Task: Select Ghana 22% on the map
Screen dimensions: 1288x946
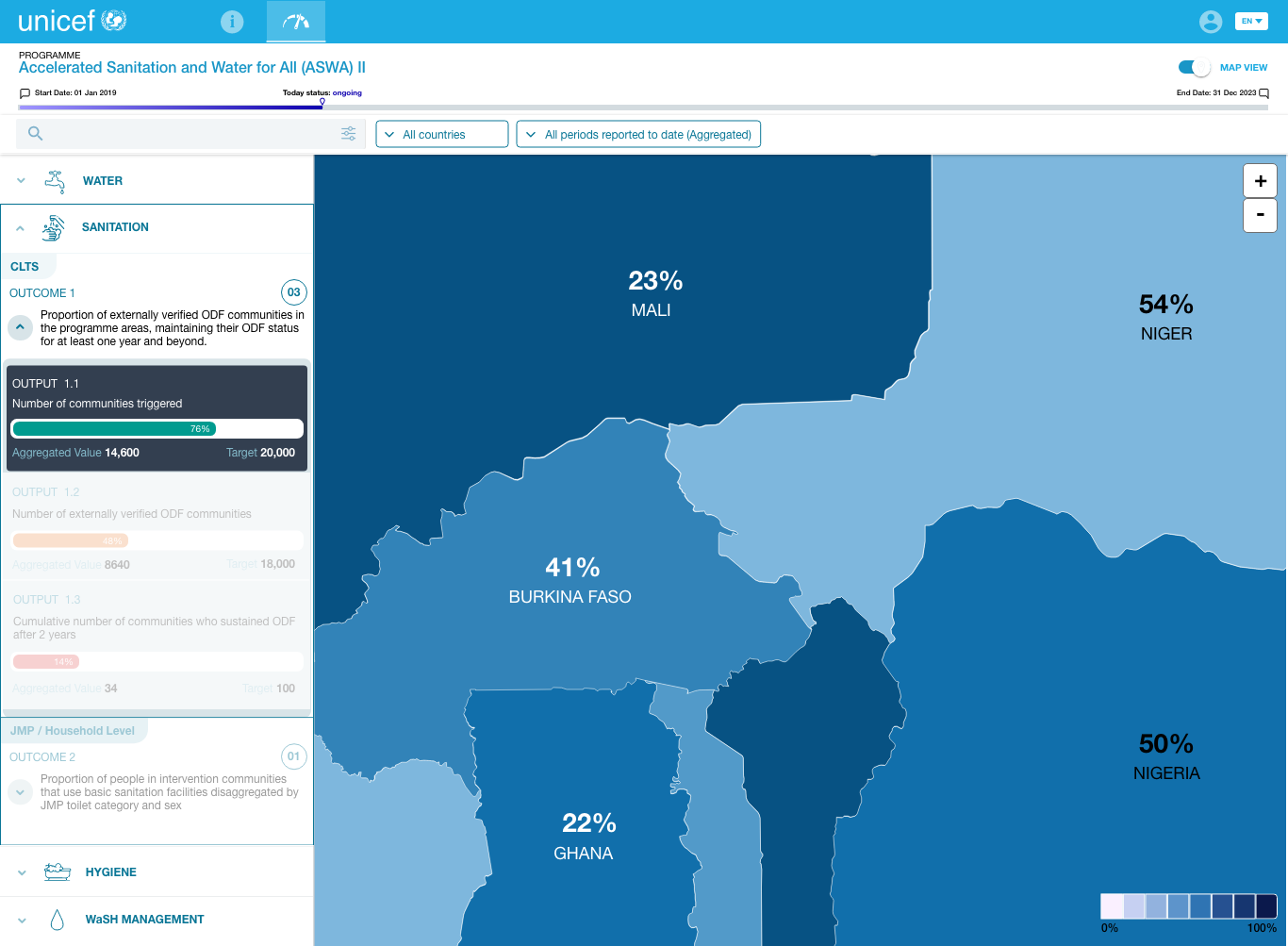Action: (x=586, y=837)
